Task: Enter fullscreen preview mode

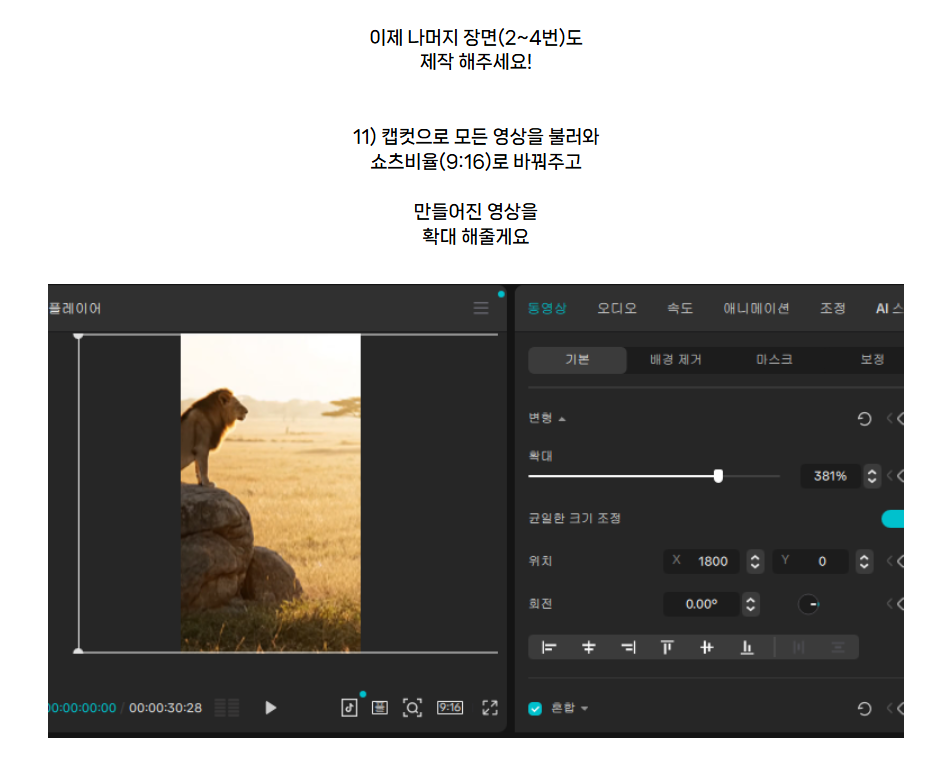Action: [x=490, y=707]
